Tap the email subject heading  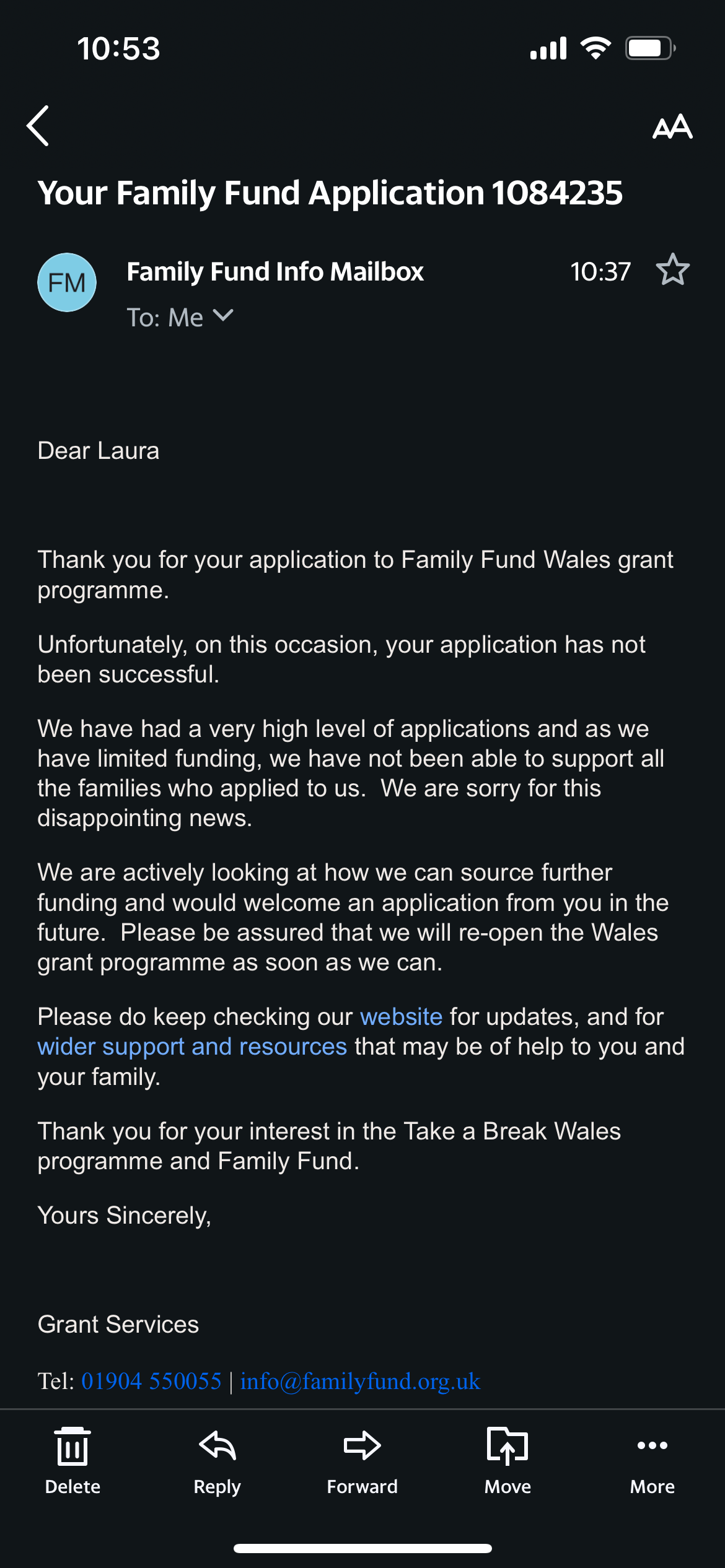click(330, 193)
